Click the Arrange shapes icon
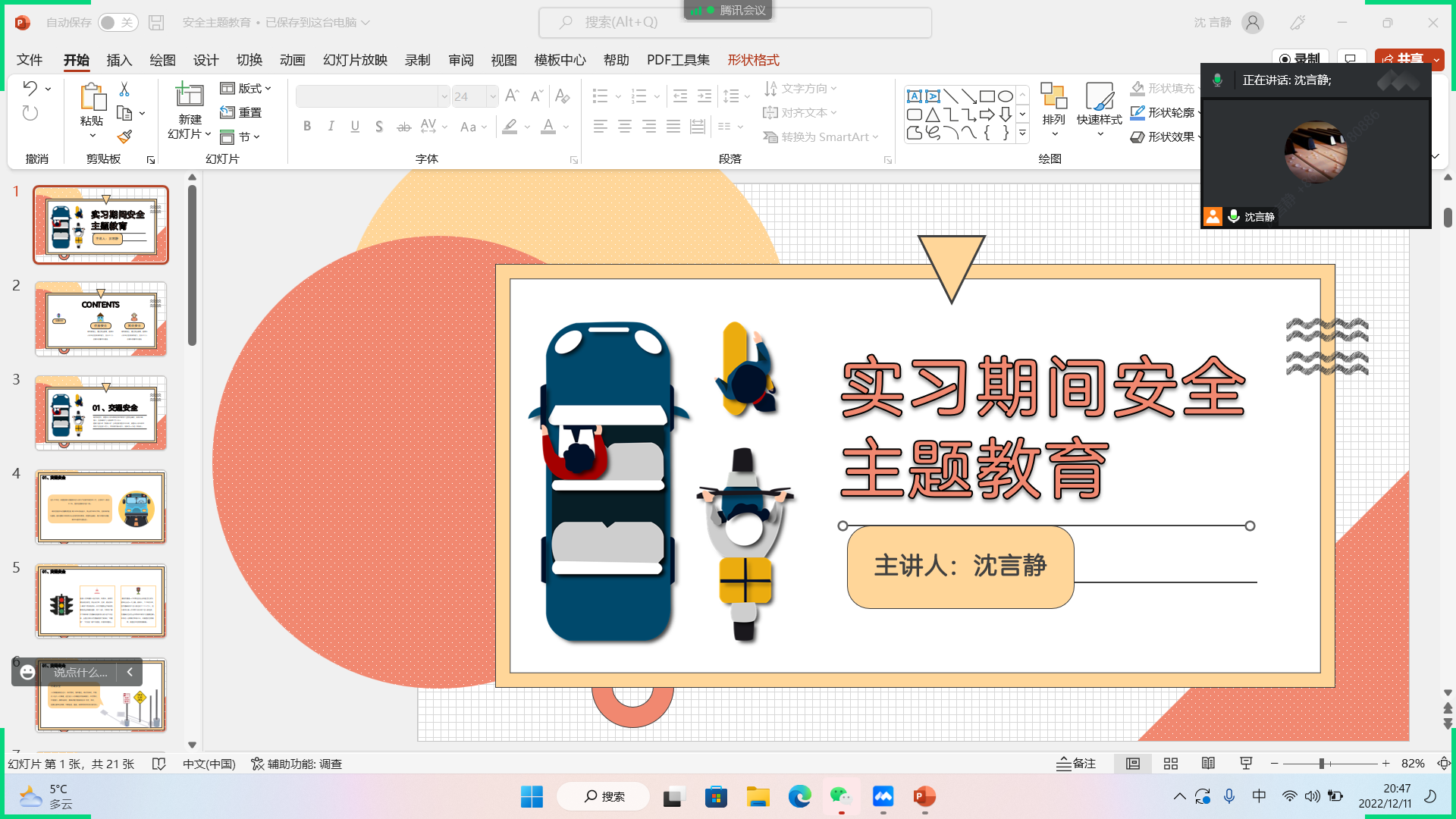The image size is (1456, 819). click(x=1053, y=106)
